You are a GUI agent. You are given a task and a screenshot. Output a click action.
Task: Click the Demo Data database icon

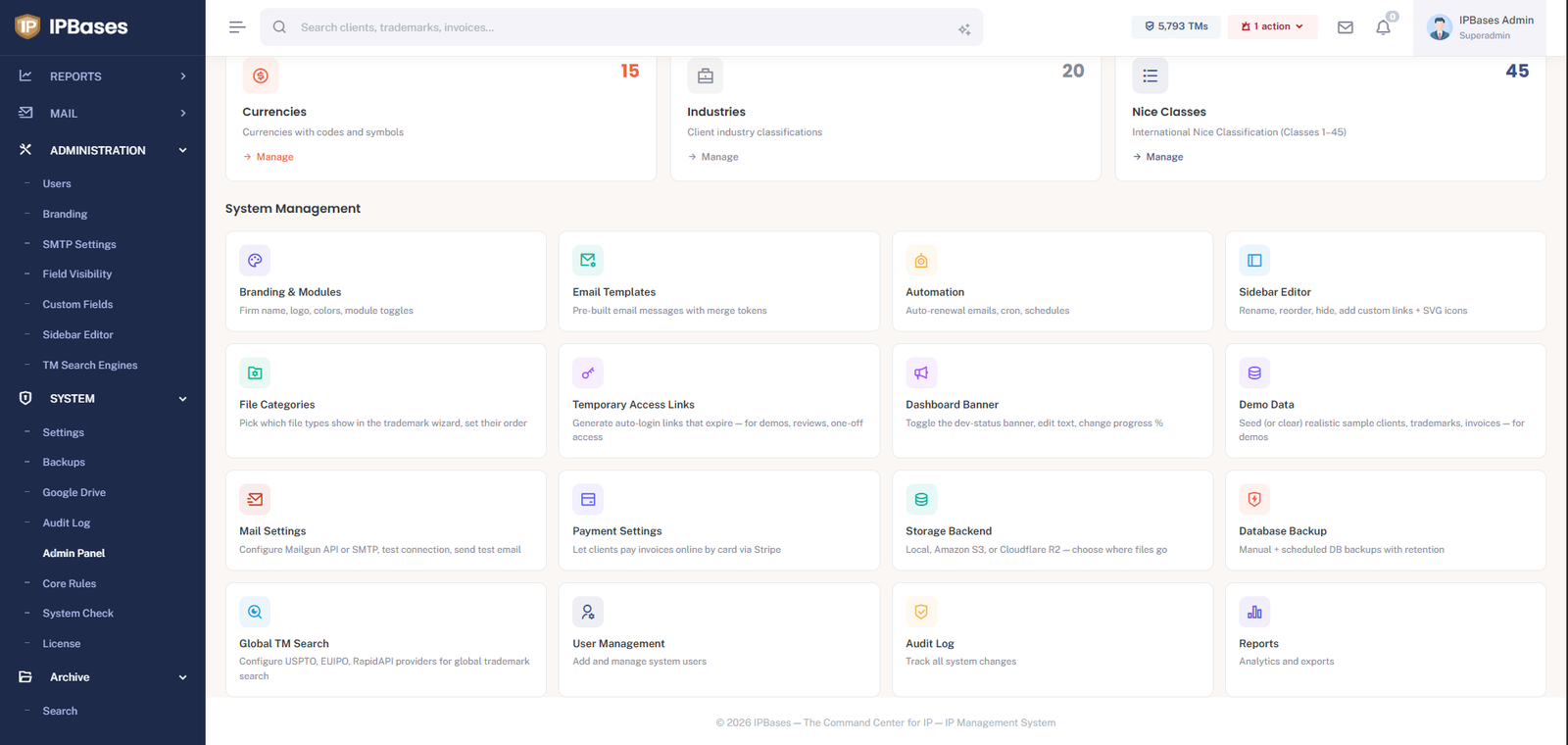click(x=1254, y=372)
